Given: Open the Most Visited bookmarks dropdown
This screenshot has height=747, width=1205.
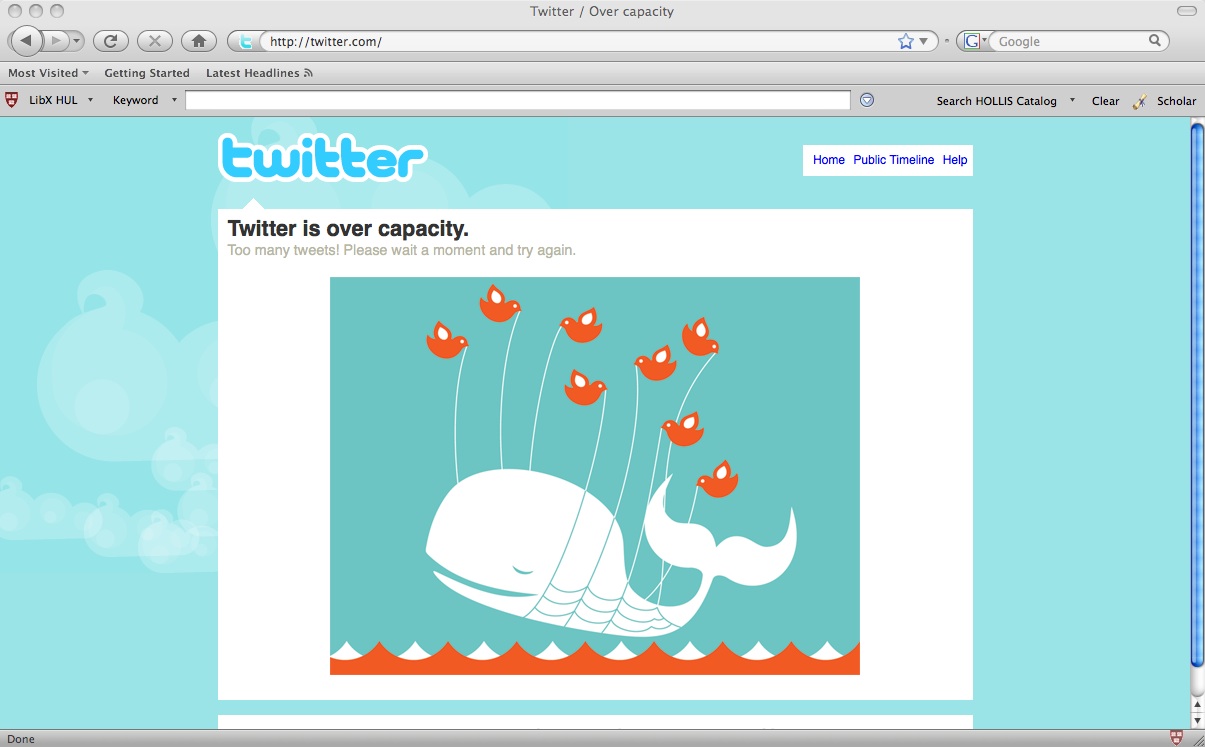Looking at the screenshot, I should coord(48,73).
